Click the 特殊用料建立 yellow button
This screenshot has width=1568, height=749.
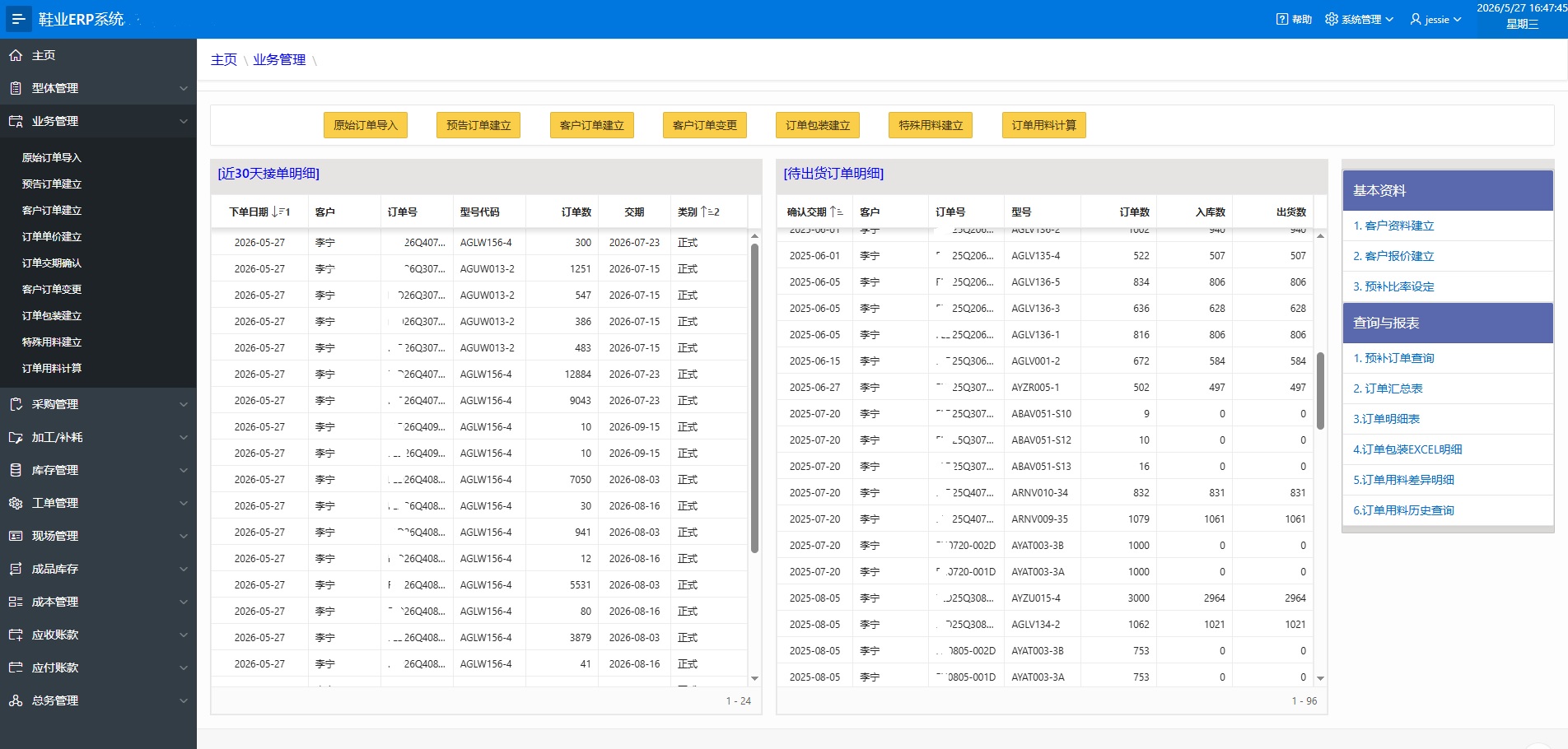931,125
